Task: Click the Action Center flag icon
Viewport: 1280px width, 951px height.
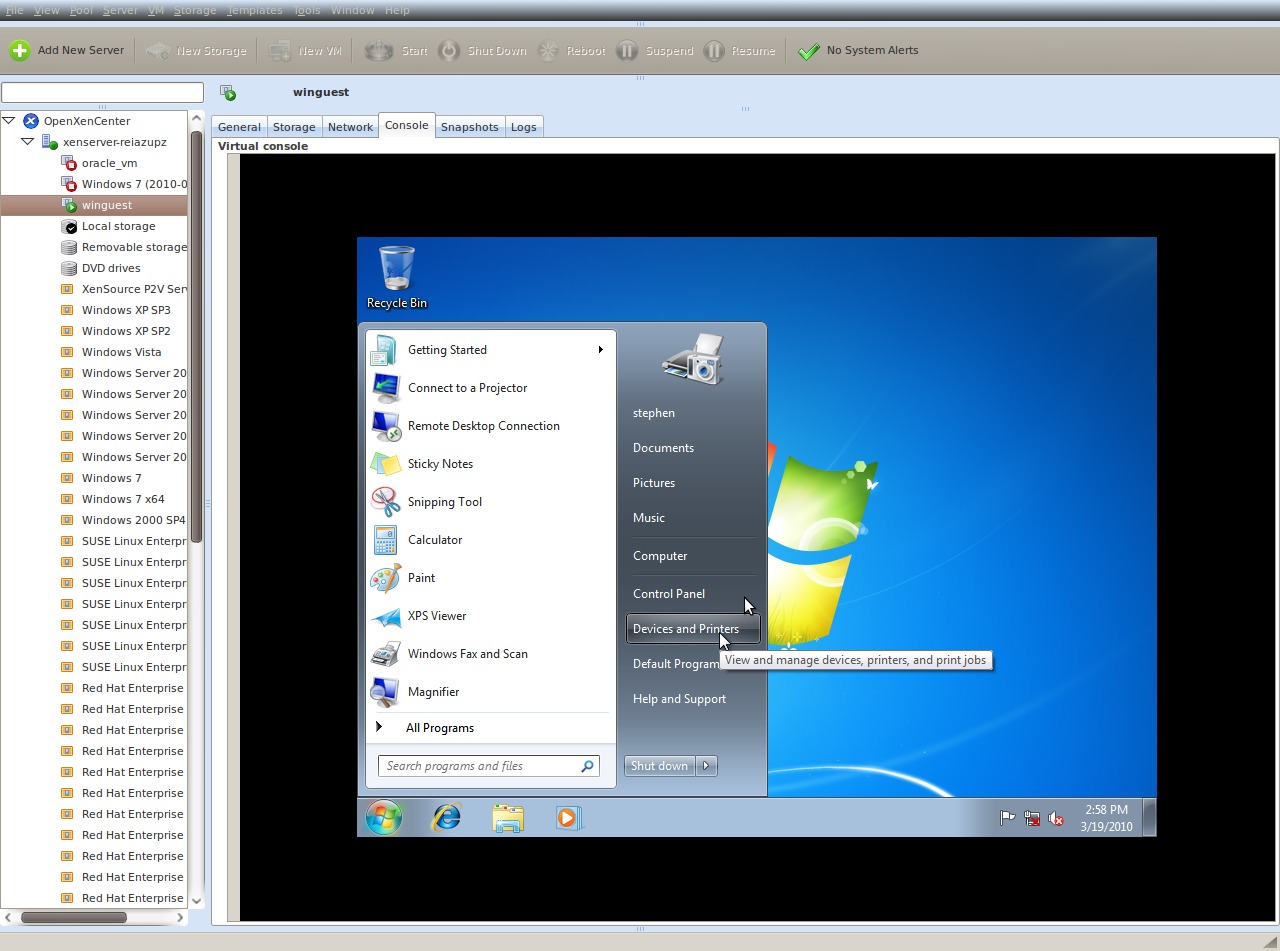Action: 1007,818
